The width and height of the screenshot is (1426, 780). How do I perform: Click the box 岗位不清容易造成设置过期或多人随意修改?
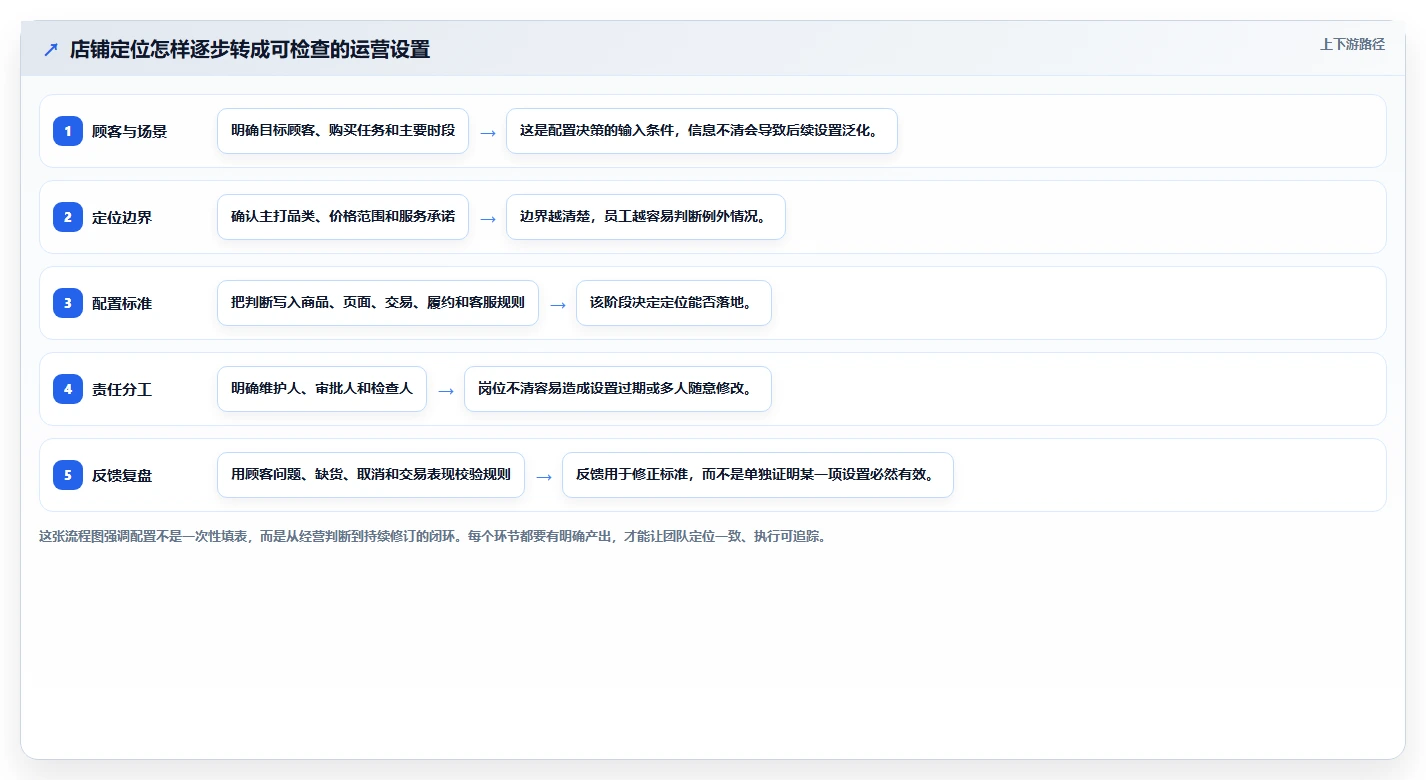[618, 389]
